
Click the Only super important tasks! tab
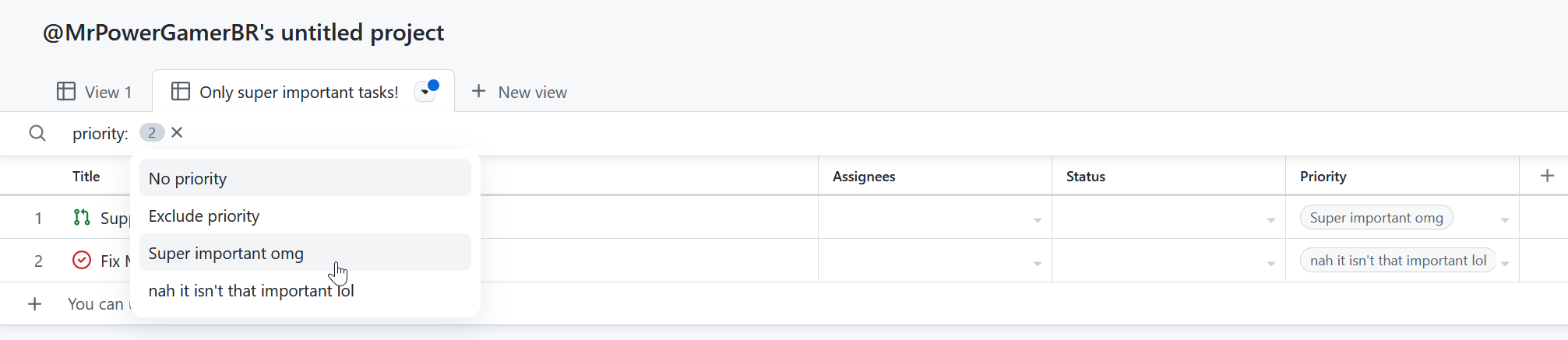[299, 92]
